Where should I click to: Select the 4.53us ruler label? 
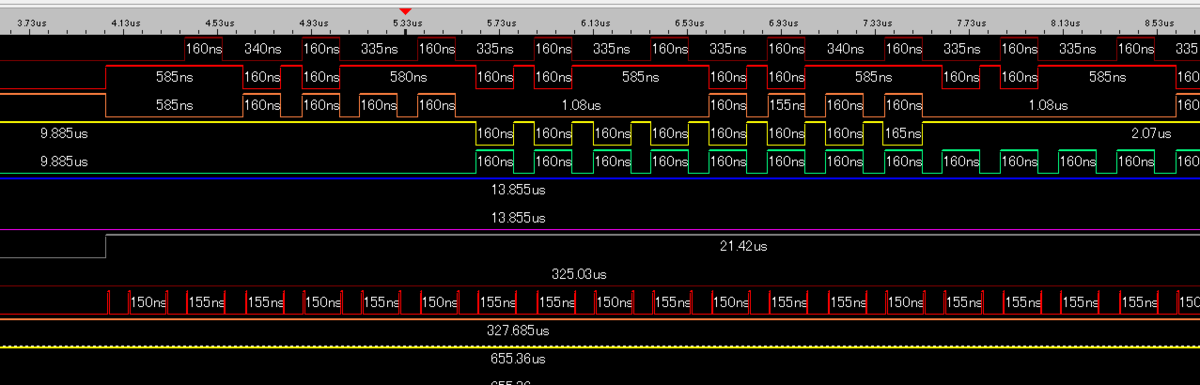219,22
